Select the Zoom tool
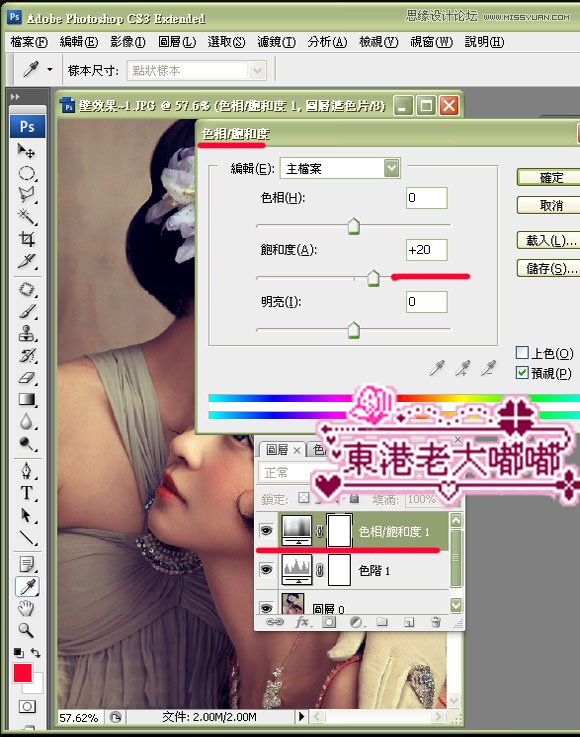 coord(26,630)
